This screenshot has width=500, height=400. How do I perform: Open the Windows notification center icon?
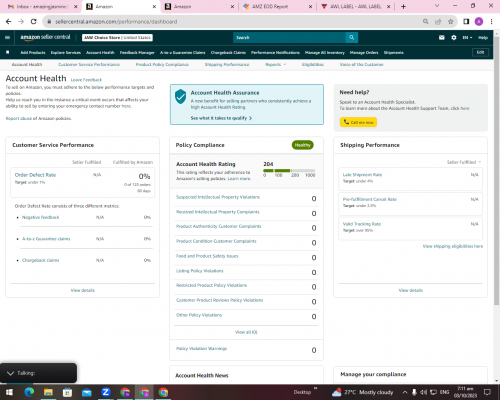click(x=487, y=392)
